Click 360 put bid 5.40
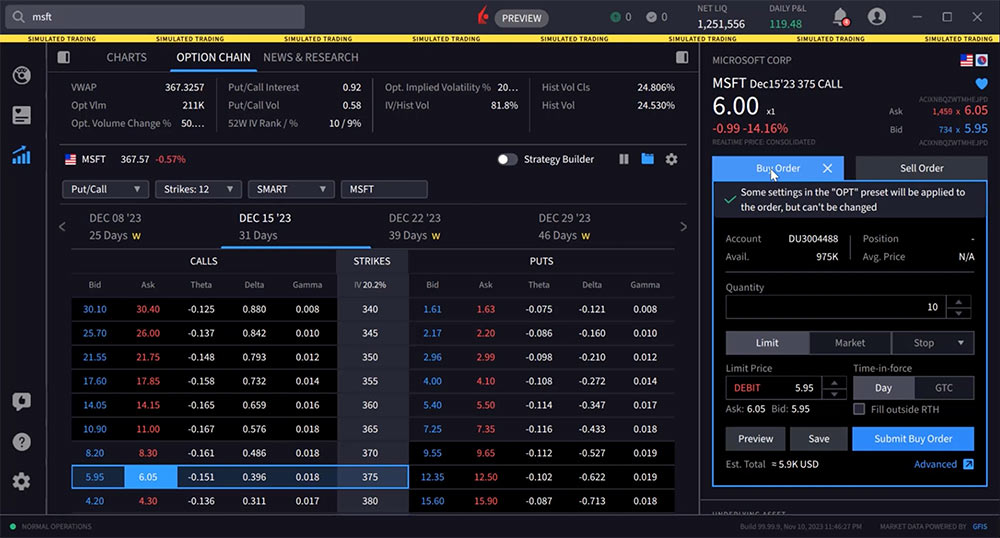Image resolution: width=1000 pixels, height=538 pixels. coord(432,405)
